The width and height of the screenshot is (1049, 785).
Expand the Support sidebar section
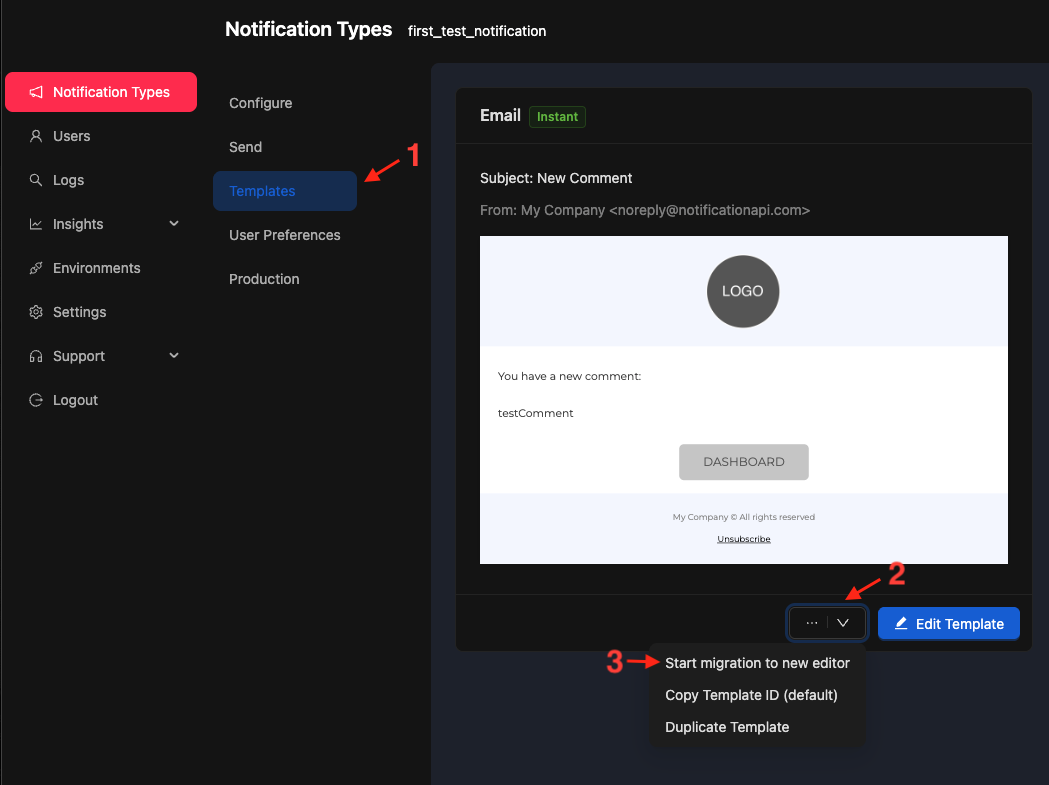point(173,356)
